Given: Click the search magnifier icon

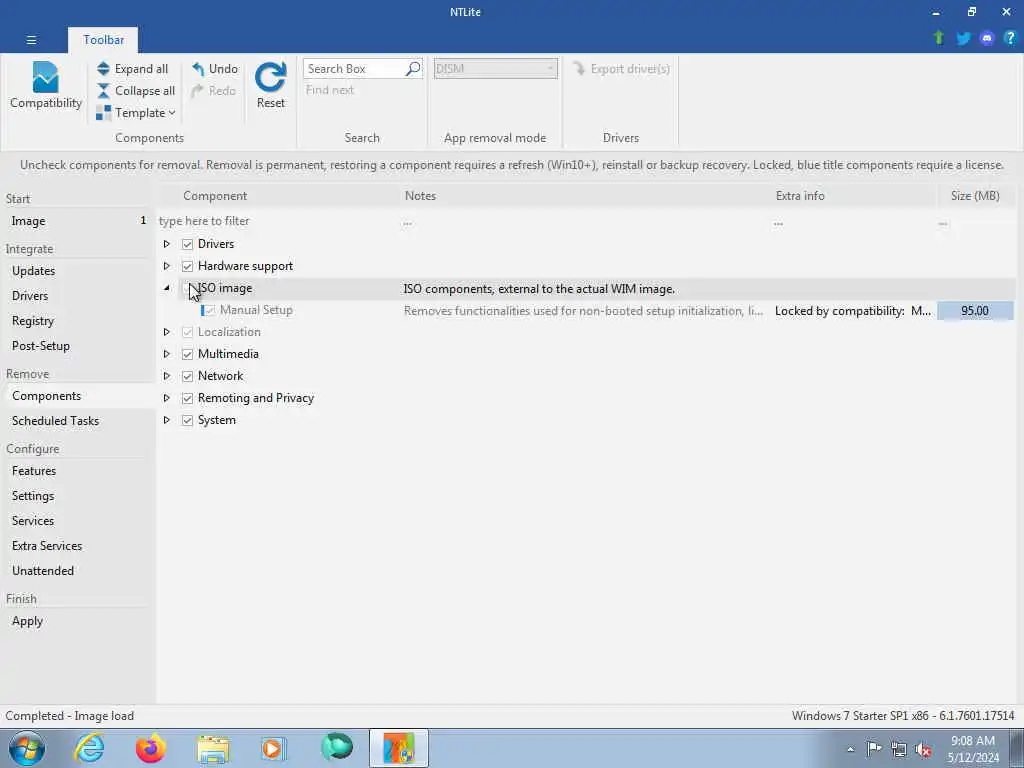Looking at the screenshot, I should click(413, 69).
